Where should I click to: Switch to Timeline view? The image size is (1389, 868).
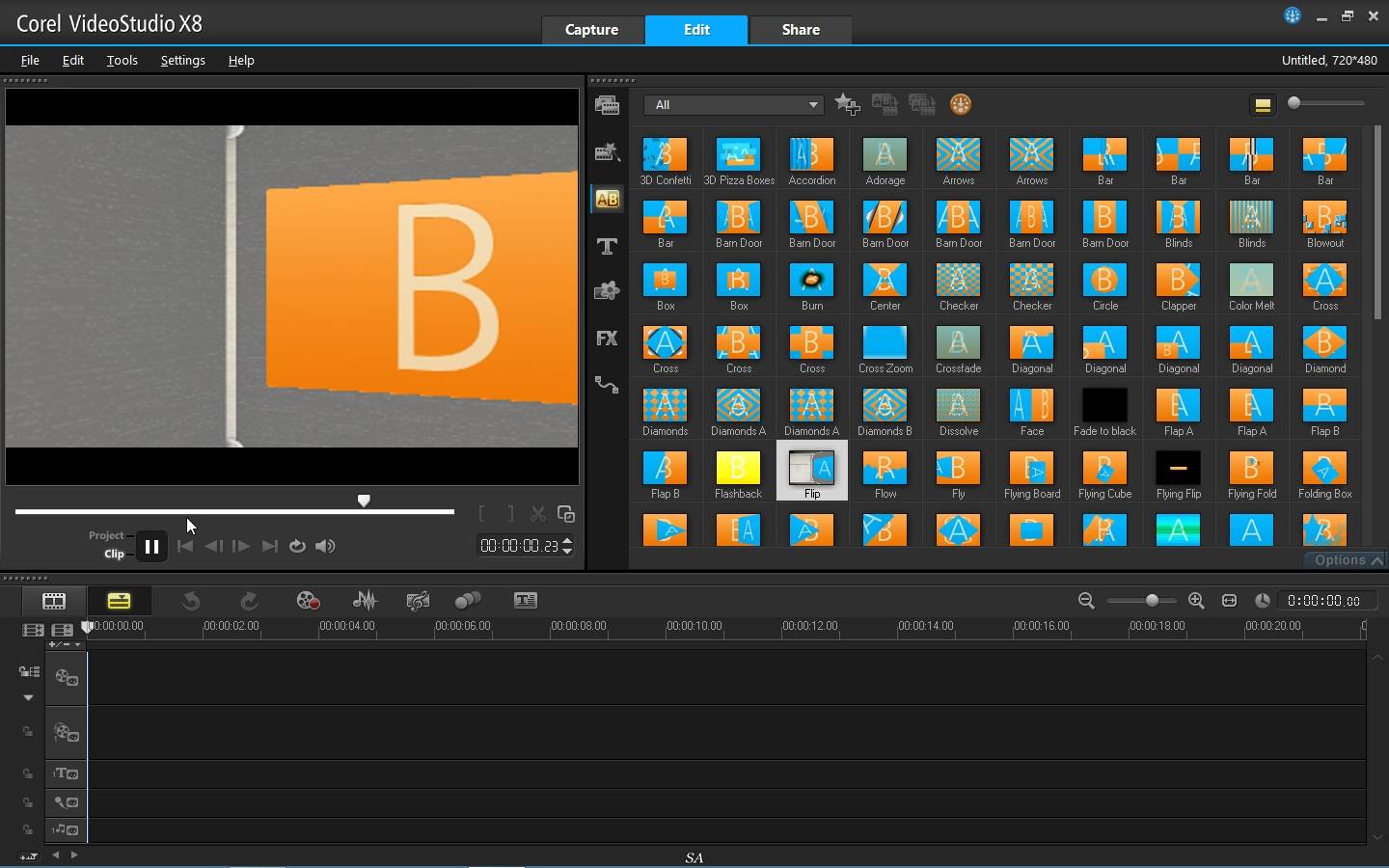(119, 601)
